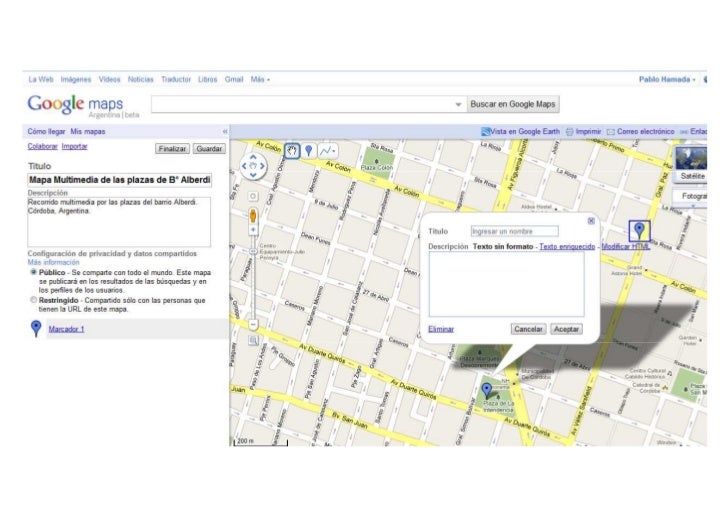Screen dimensions: 728x515
Task: Click the Guardar button
Action: (x=209, y=149)
